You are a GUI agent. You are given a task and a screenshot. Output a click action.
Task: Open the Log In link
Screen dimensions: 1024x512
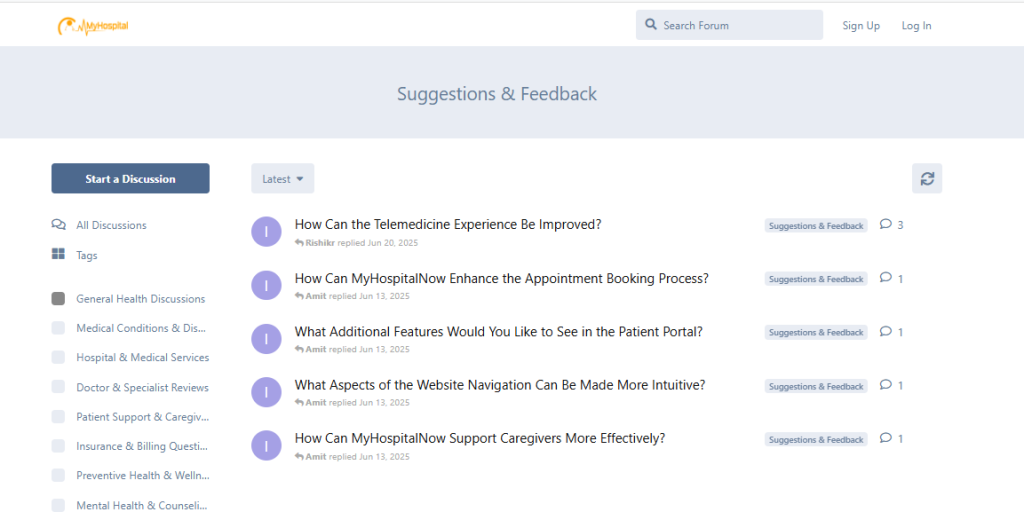click(916, 26)
